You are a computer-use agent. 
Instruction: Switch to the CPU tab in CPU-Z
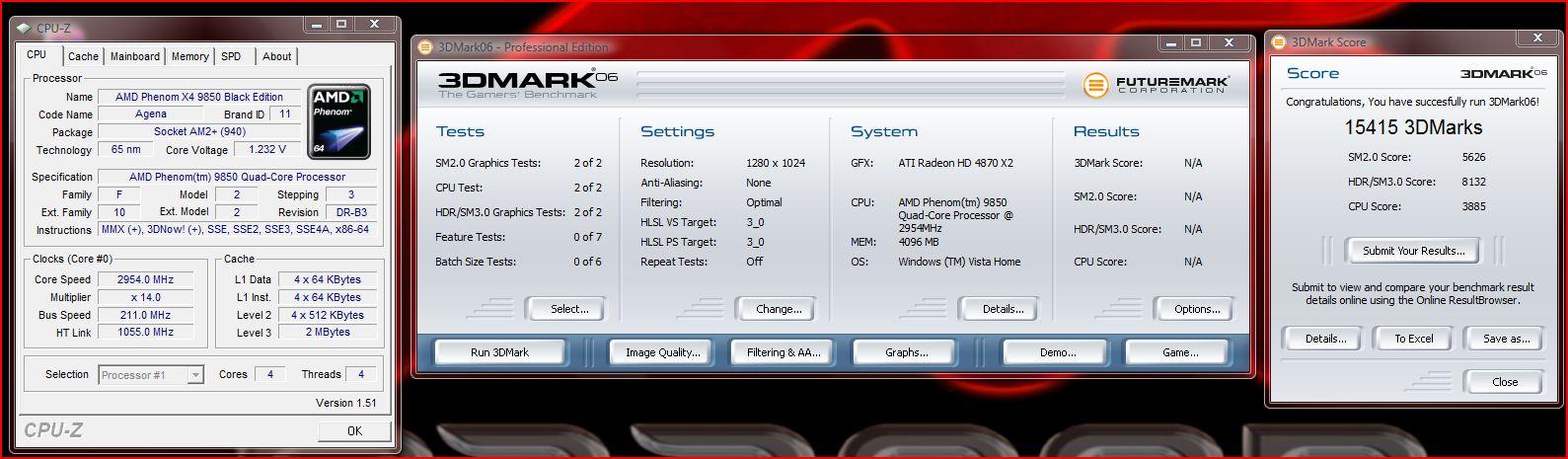pyautogui.click(x=37, y=55)
